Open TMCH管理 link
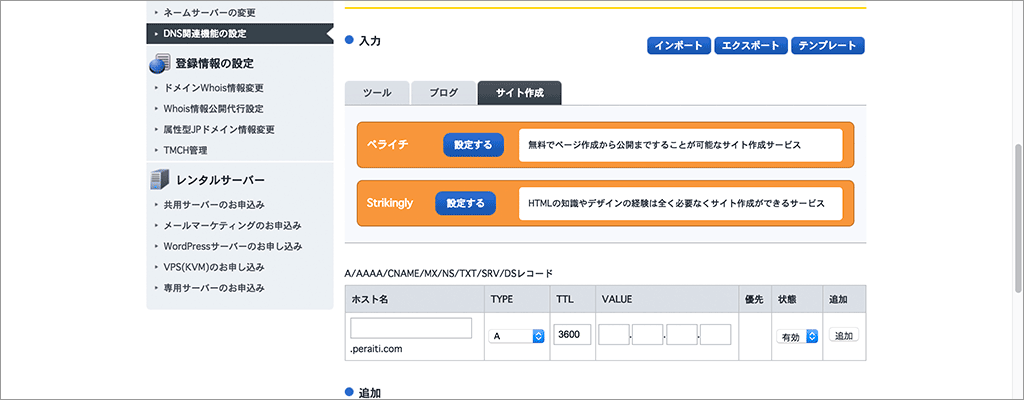 pos(185,150)
